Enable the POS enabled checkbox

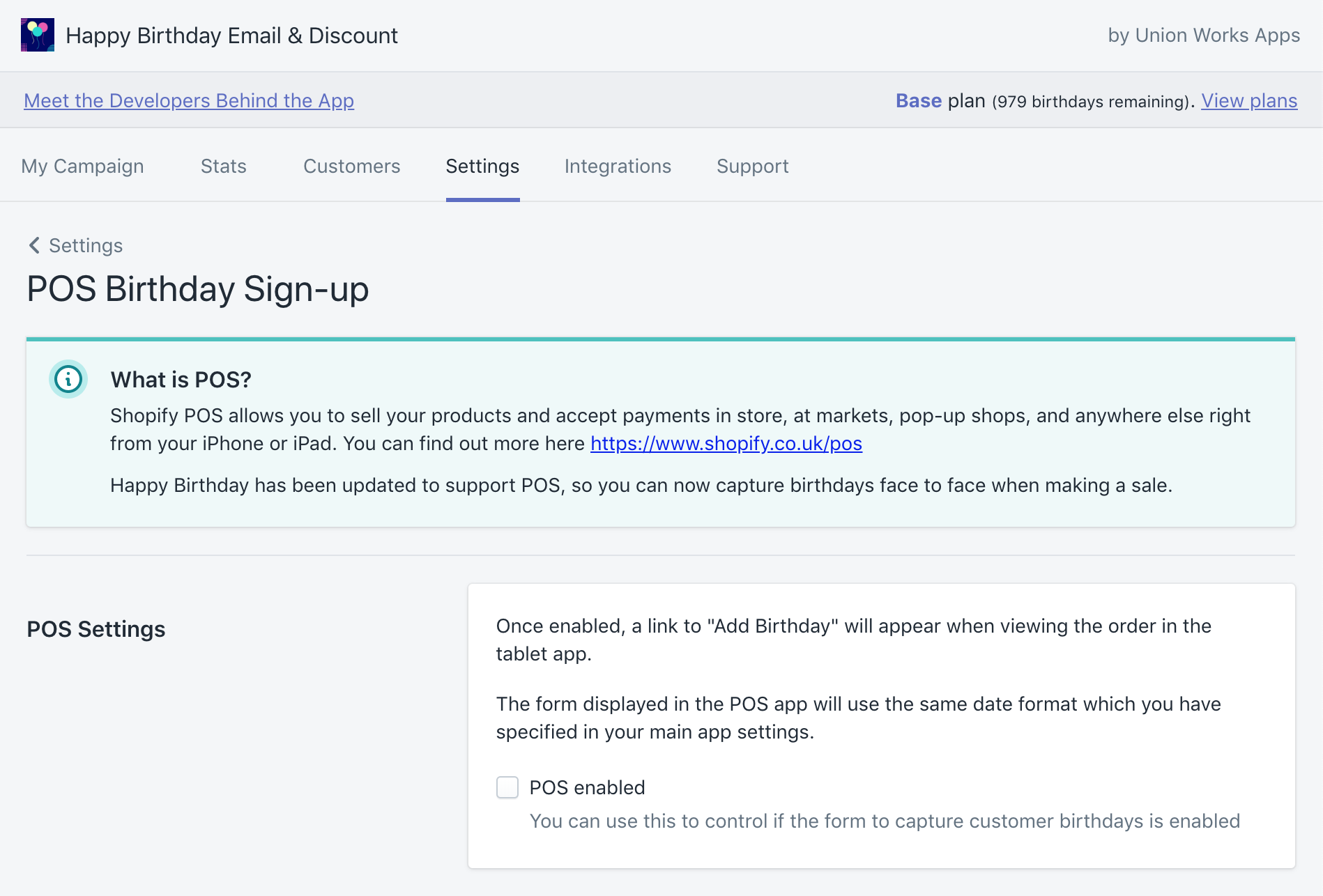[x=507, y=787]
